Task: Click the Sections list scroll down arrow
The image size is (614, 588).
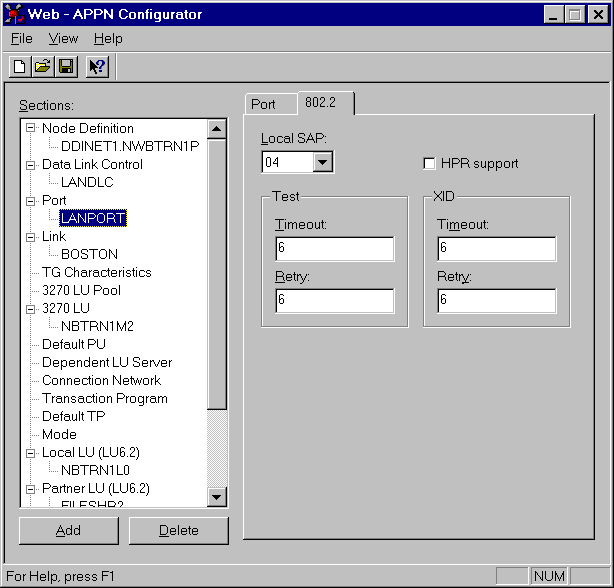Action: [217, 497]
